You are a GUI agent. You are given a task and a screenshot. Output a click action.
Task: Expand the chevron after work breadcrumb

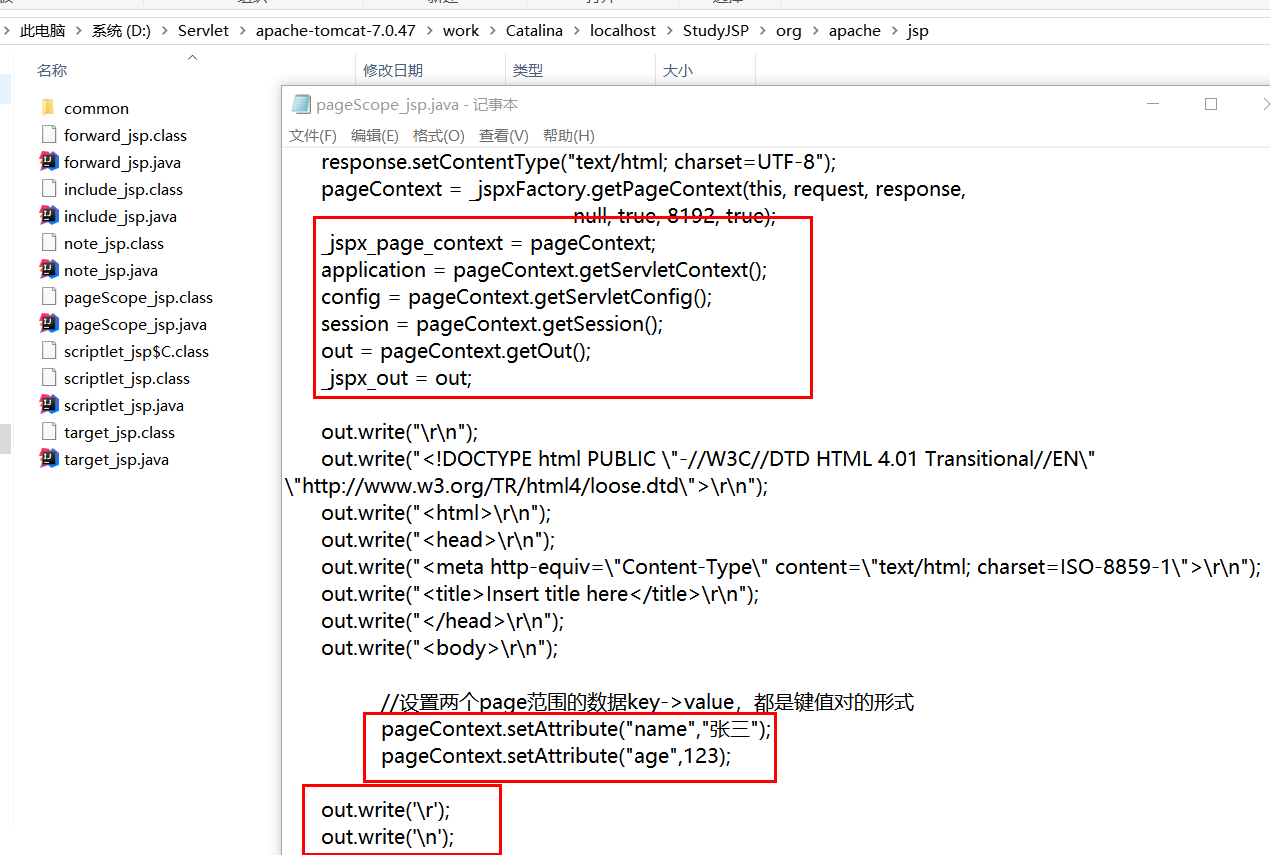coord(493,31)
